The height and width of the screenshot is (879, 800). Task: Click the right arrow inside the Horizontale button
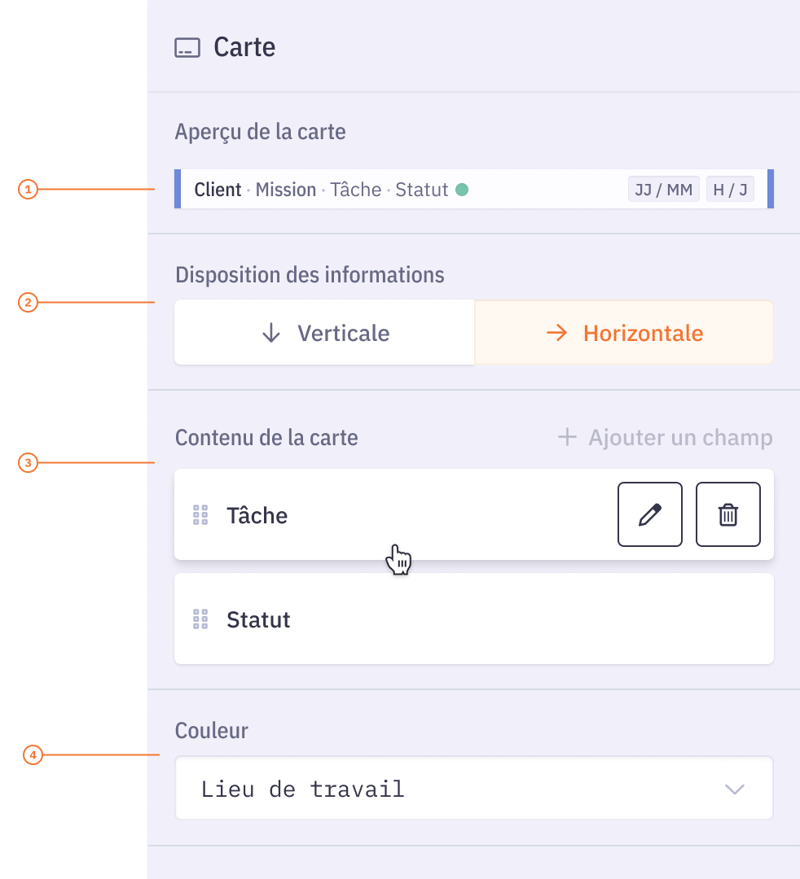click(x=556, y=332)
